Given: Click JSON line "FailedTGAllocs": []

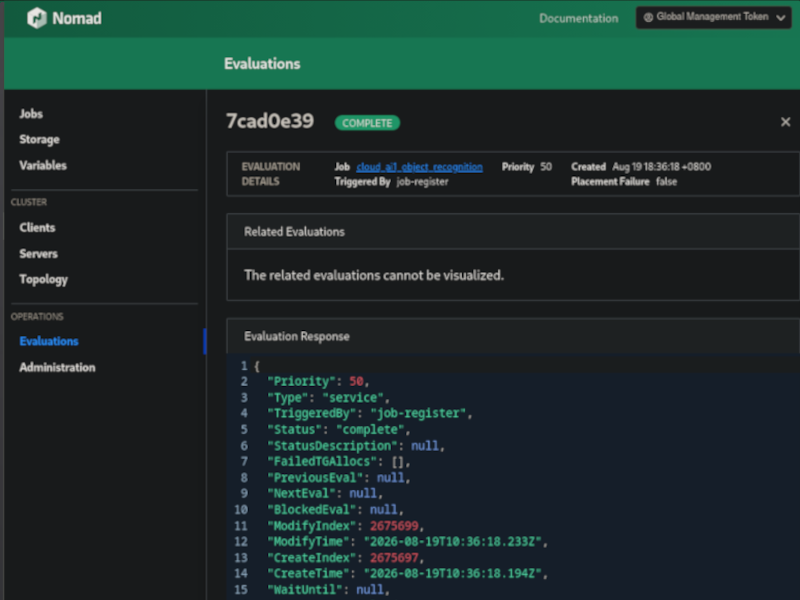Looking at the screenshot, I should (x=339, y=462).
